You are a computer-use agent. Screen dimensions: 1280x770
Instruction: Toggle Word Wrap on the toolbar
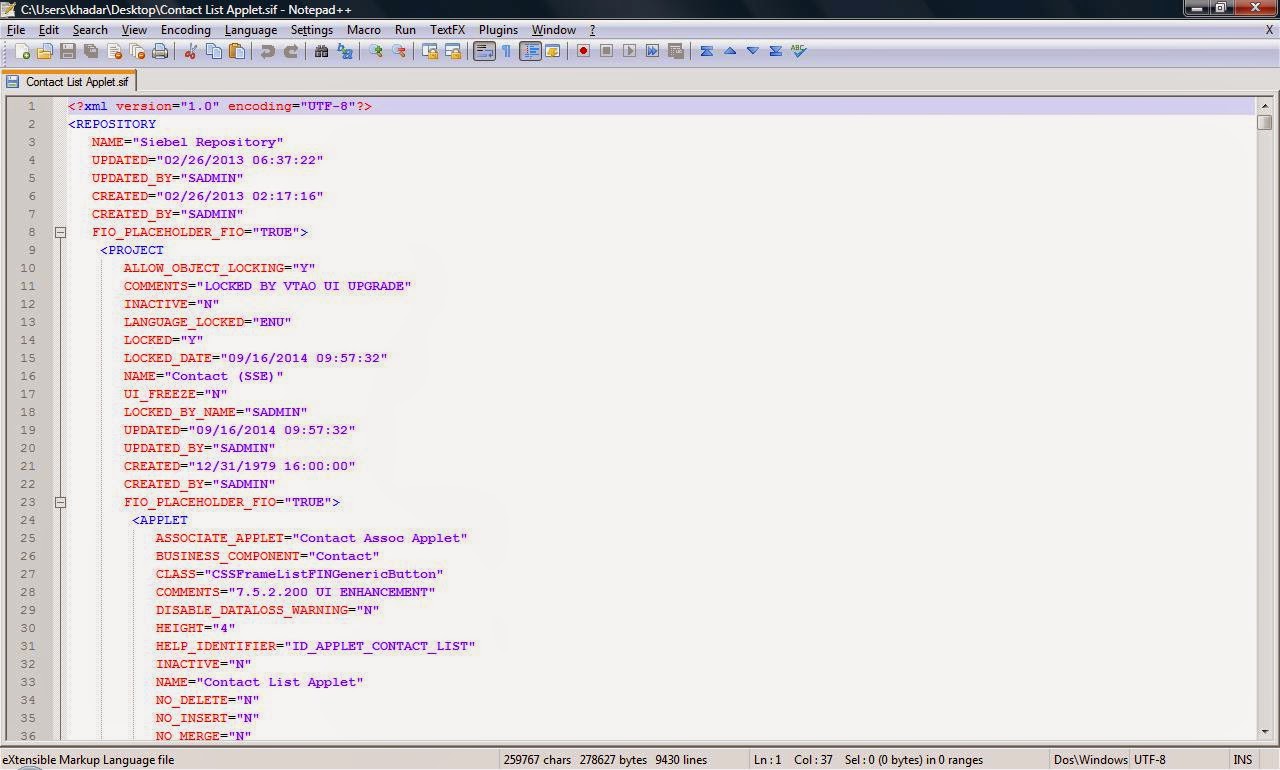tap(483, 51)
